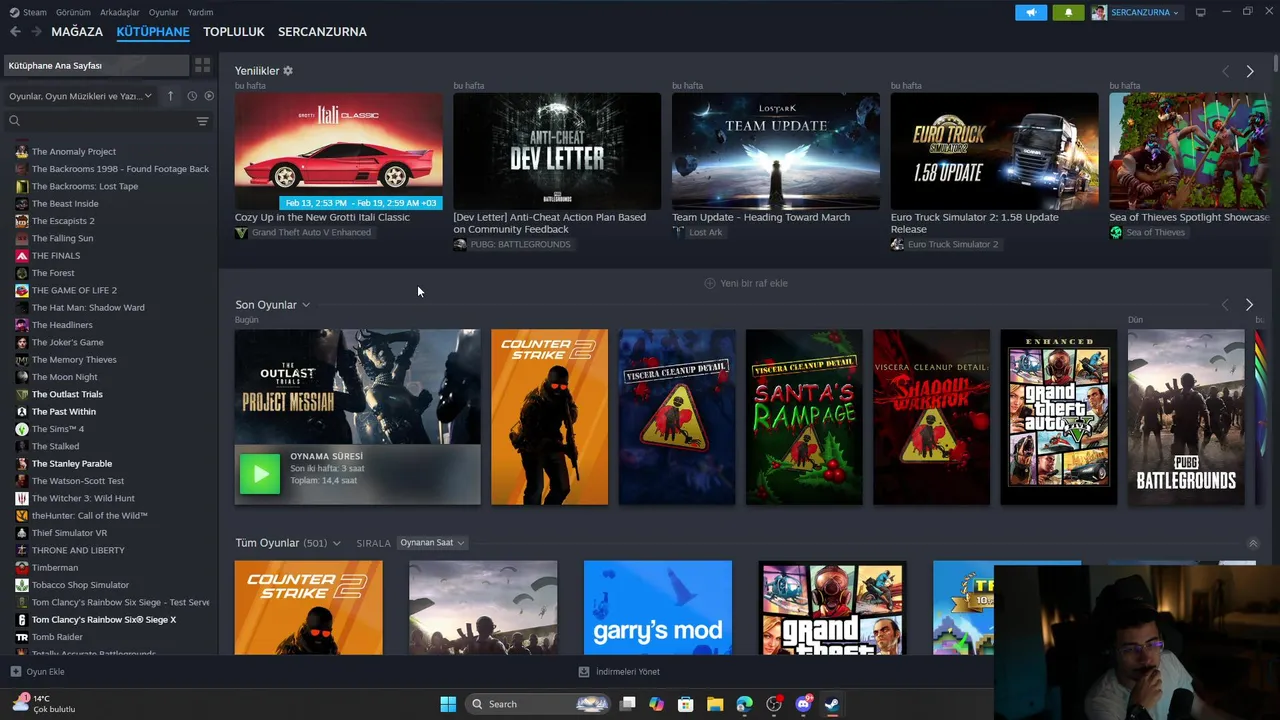Open garry's mod in Tüm Oyunlar
This screenshot has height=720, width=1280.
click(658, 608)
